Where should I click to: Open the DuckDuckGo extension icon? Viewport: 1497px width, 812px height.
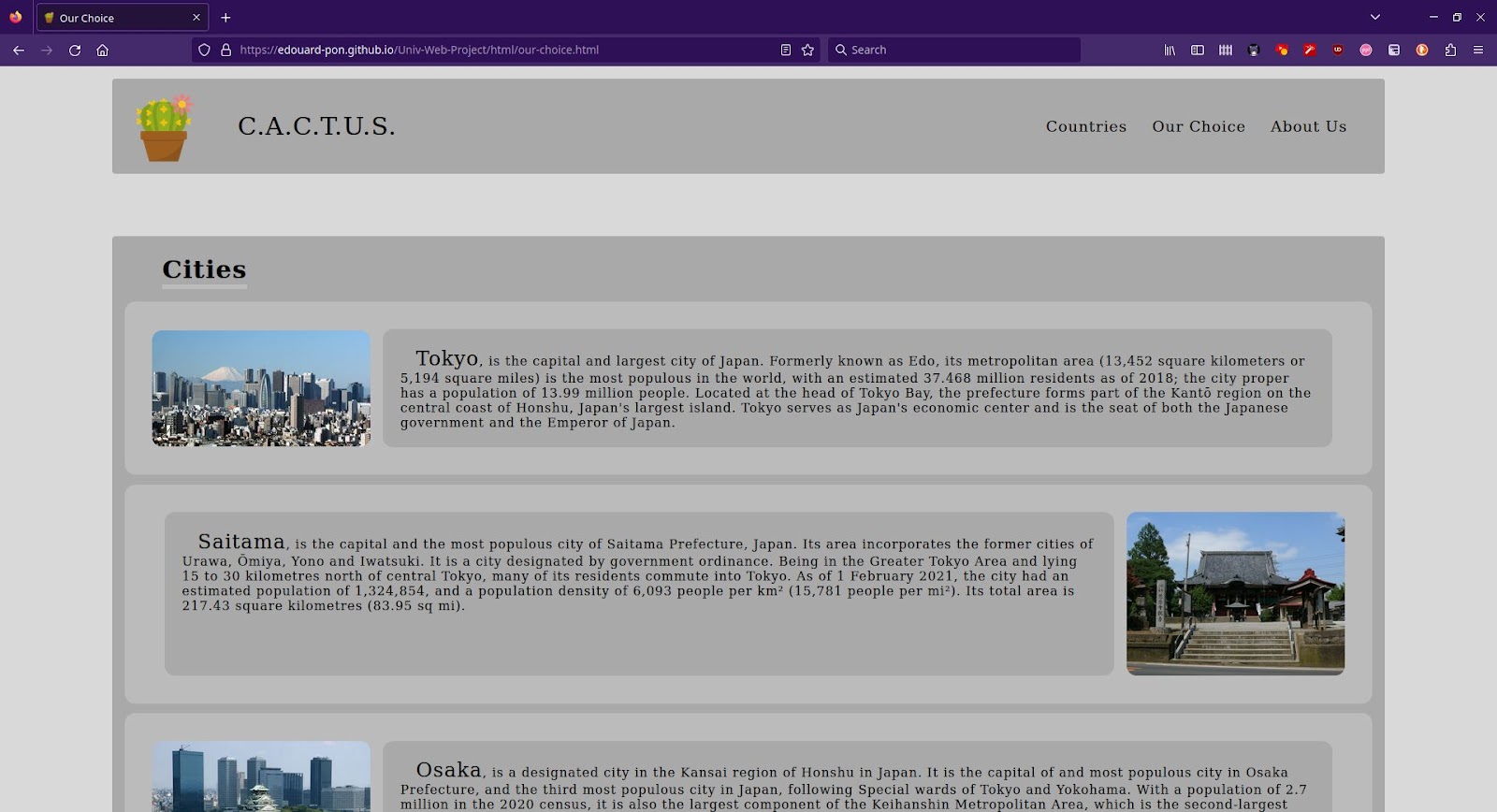tap(1422, 50)
